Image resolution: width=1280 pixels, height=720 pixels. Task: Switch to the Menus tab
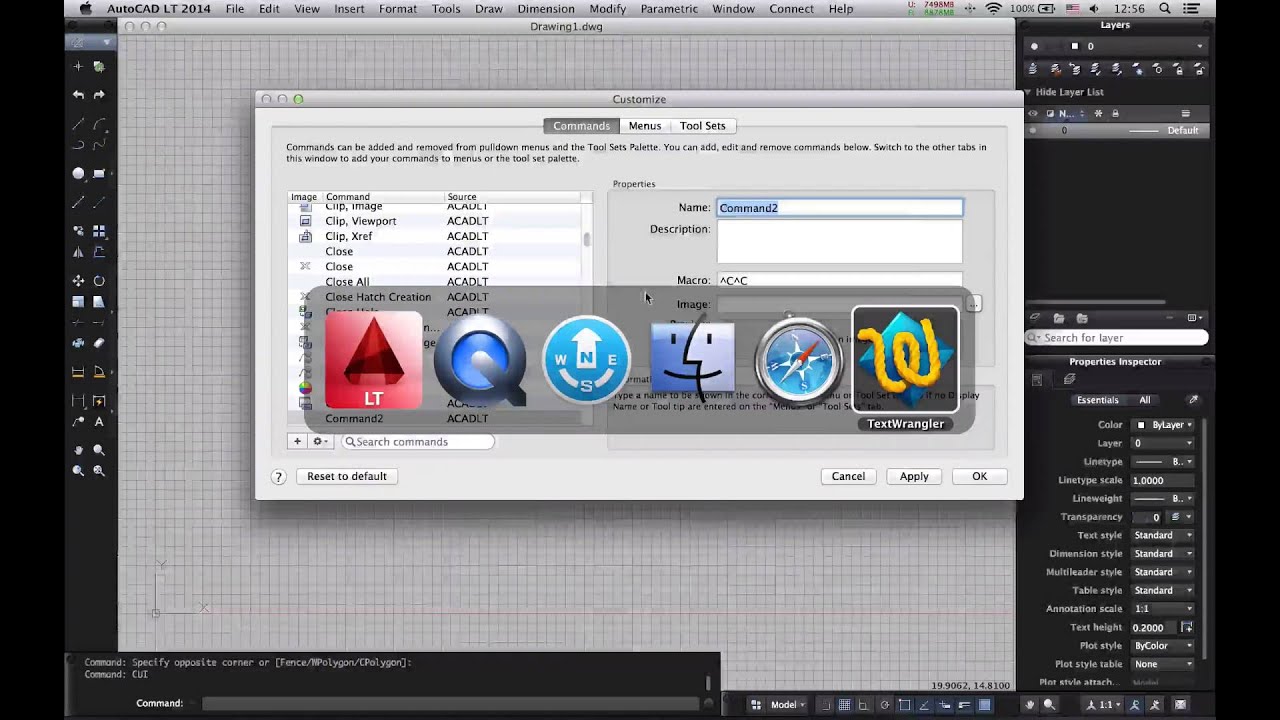coord(644,126)
